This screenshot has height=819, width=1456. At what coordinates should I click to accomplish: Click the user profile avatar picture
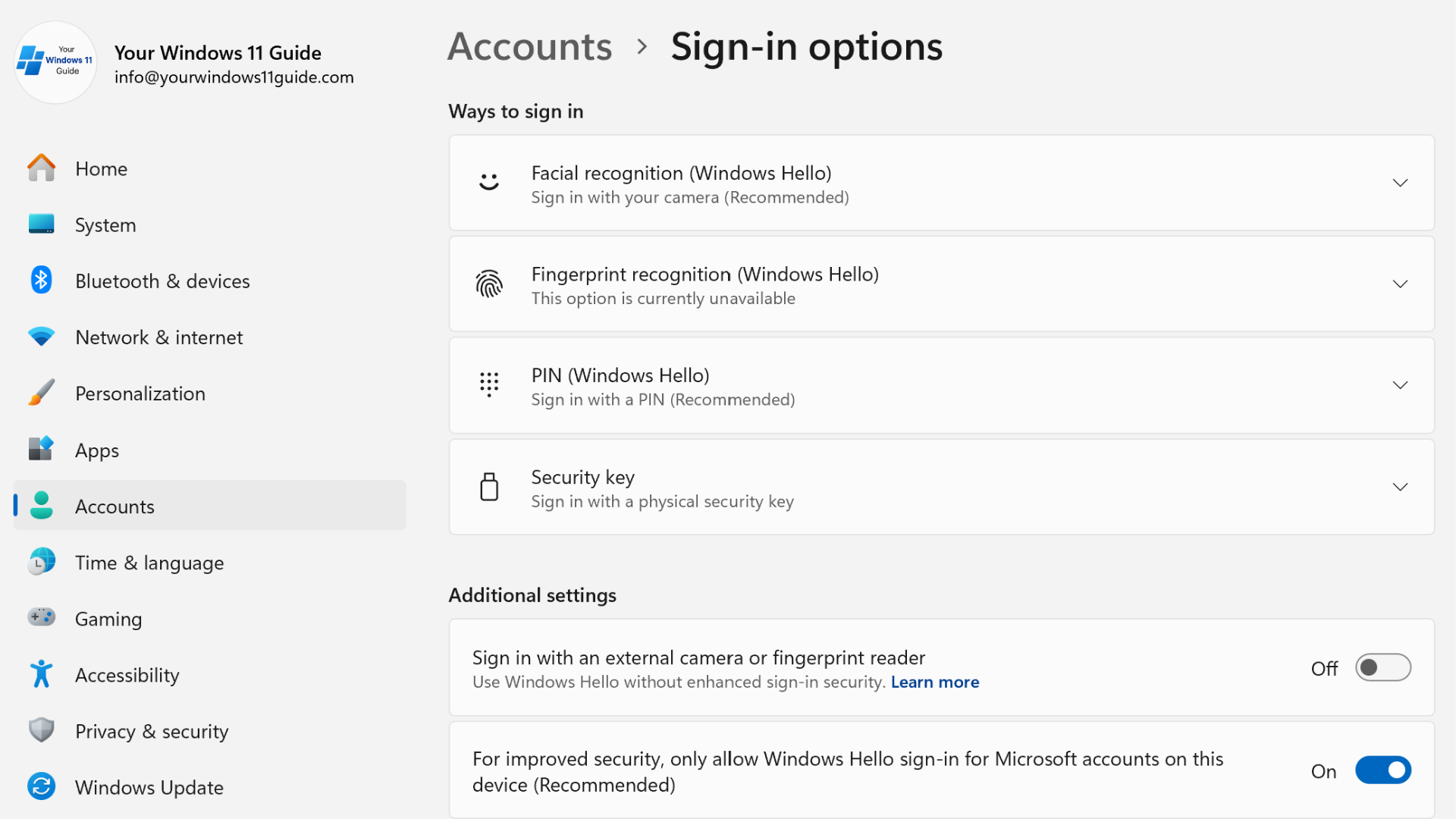[x=54, y=62]
